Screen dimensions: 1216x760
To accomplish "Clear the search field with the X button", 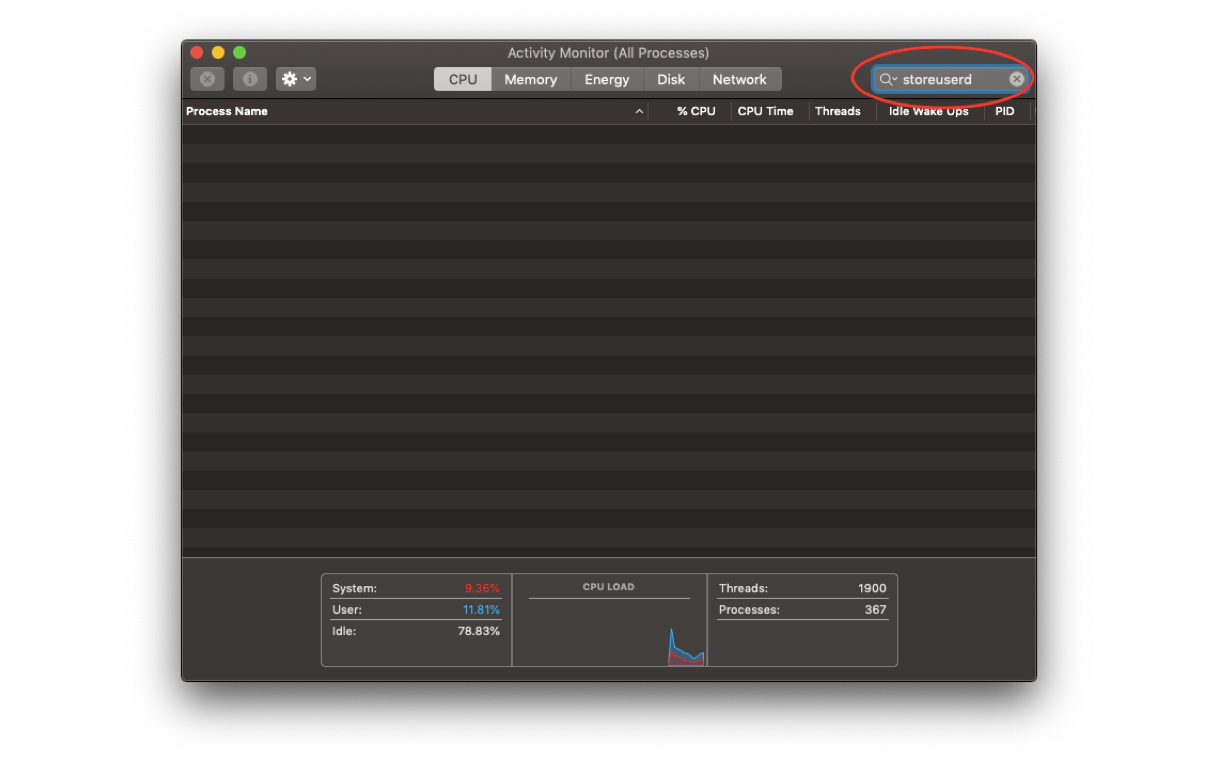I will point(1016,79).
